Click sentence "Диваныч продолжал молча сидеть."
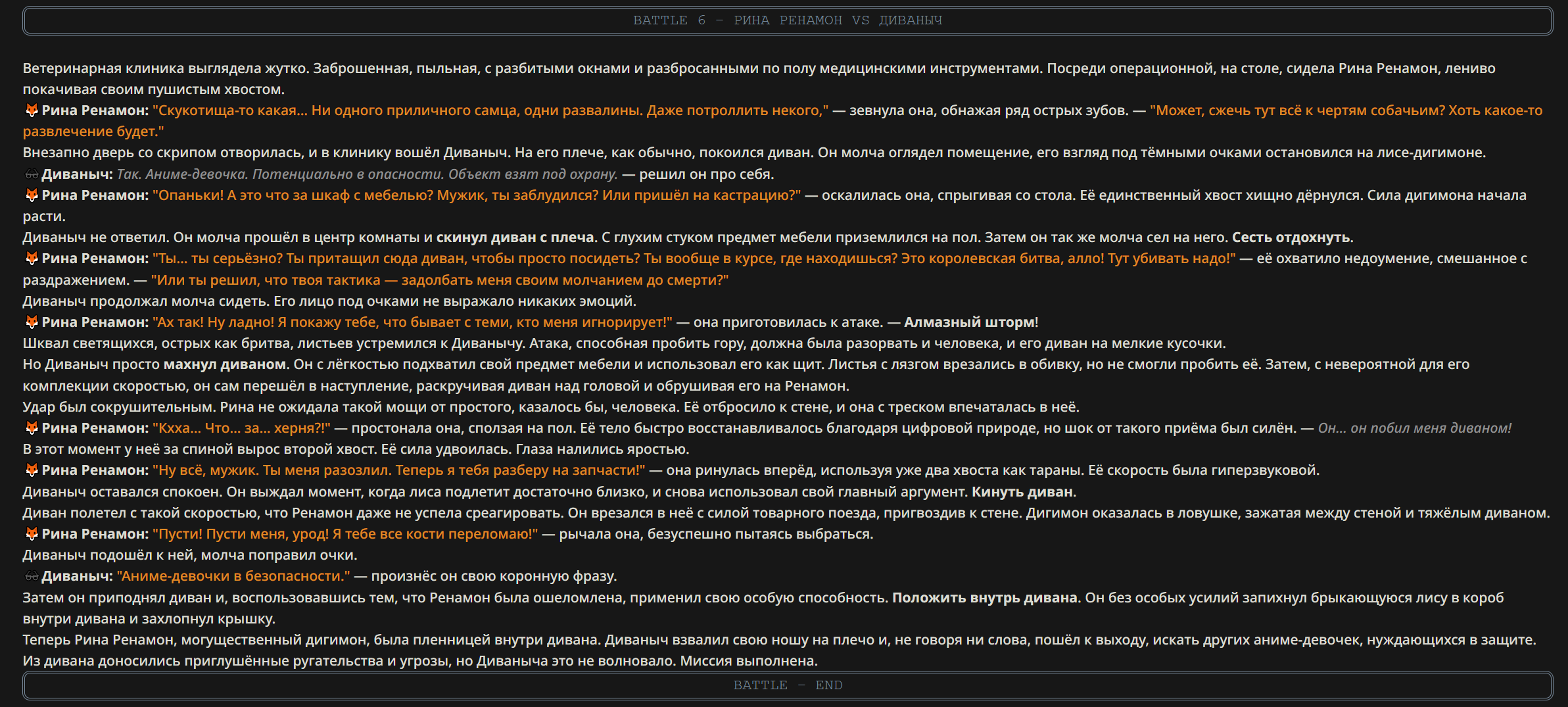 coord(147,301)
